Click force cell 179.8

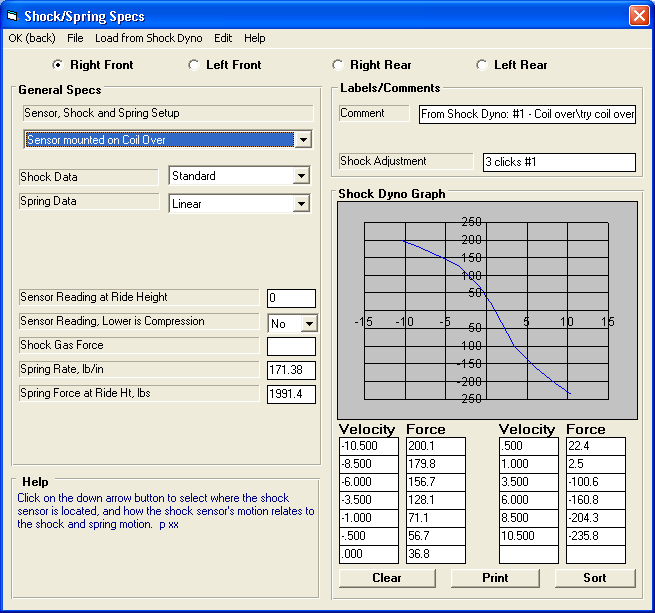(x=436, y=464)
